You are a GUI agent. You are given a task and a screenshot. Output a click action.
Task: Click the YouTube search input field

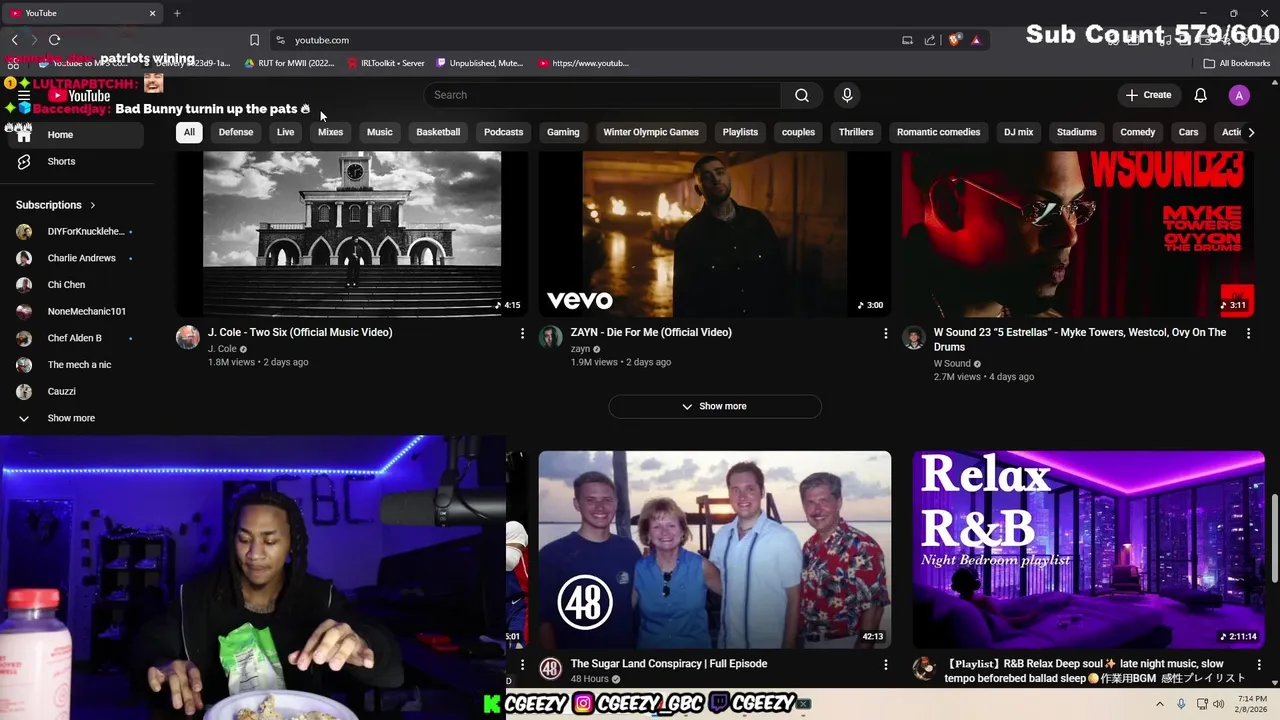(603, 95)
